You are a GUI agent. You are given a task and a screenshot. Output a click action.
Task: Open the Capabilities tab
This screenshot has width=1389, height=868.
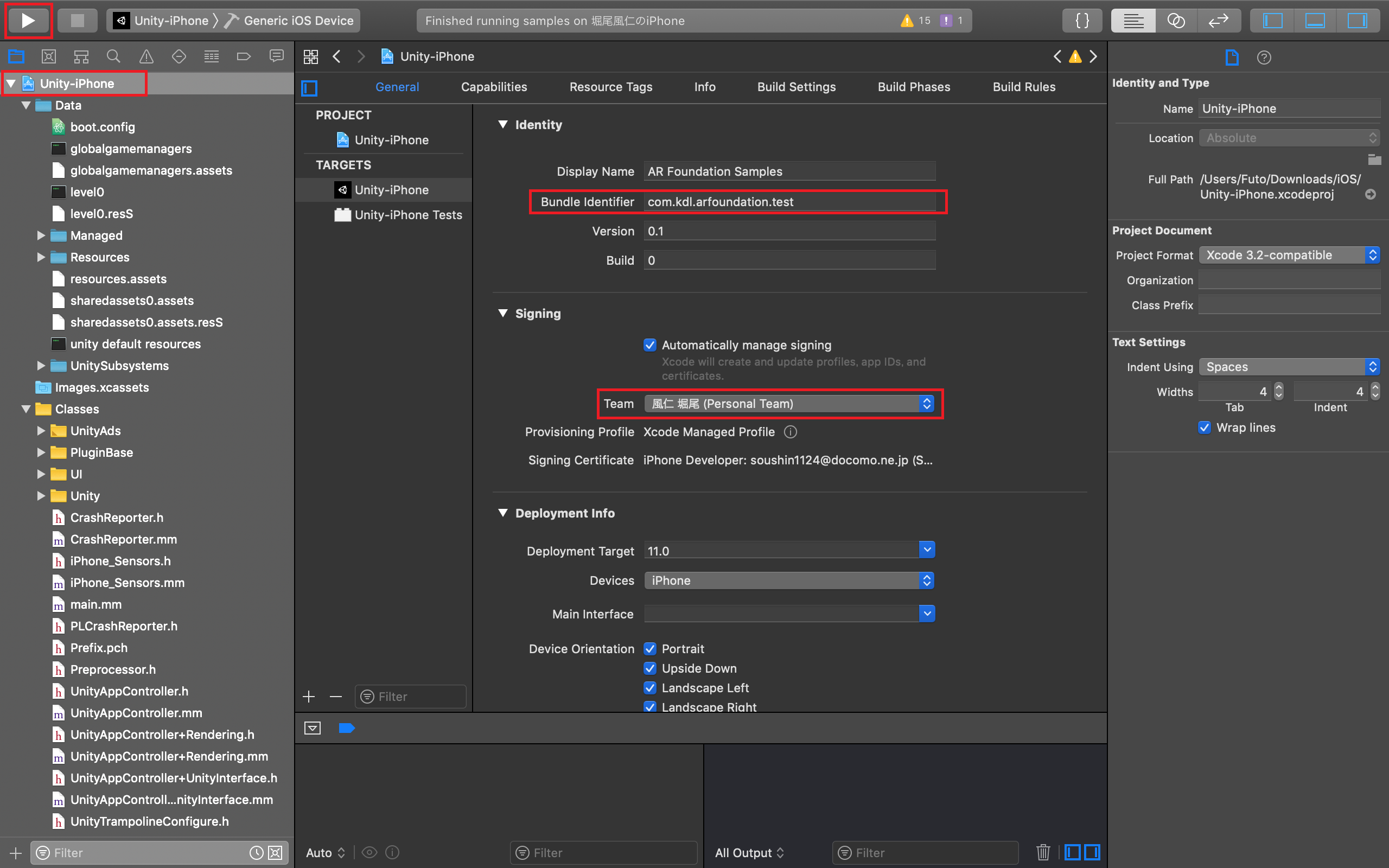(494, 87)
